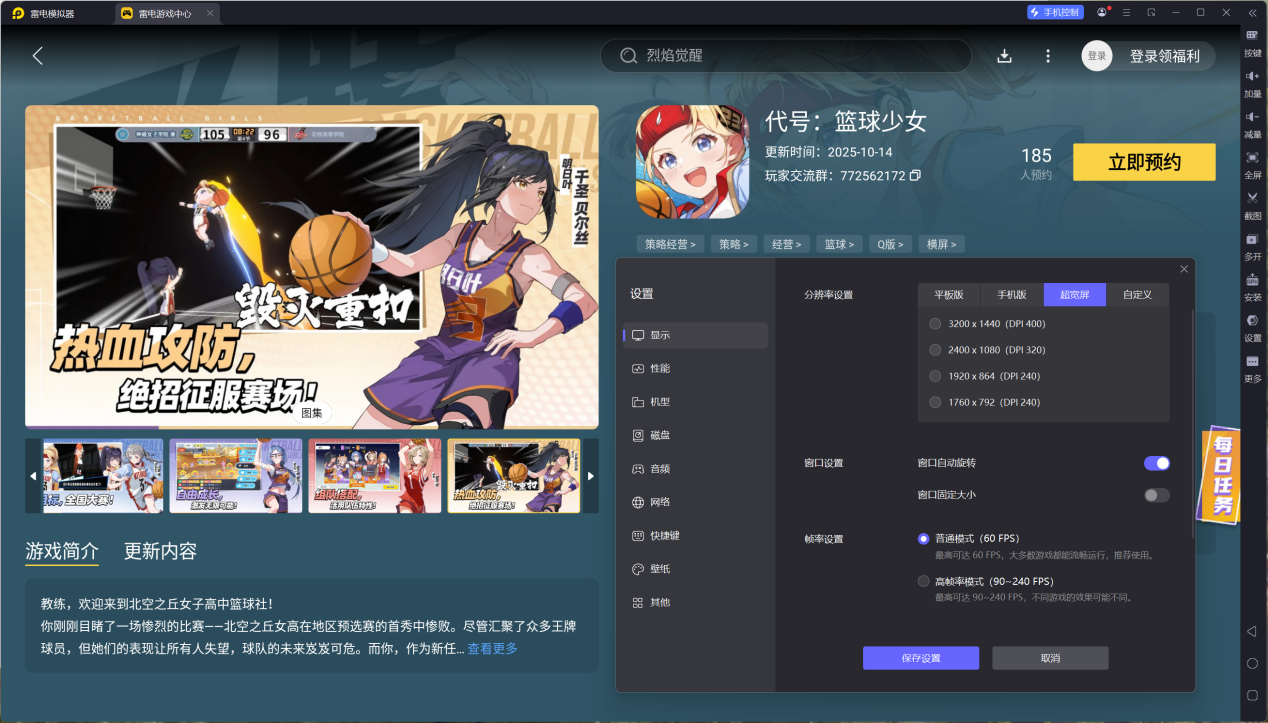Screen dimensions: 1268x723
Task: Open the 多开 multi-instance tool
Action: point(1252,244)
